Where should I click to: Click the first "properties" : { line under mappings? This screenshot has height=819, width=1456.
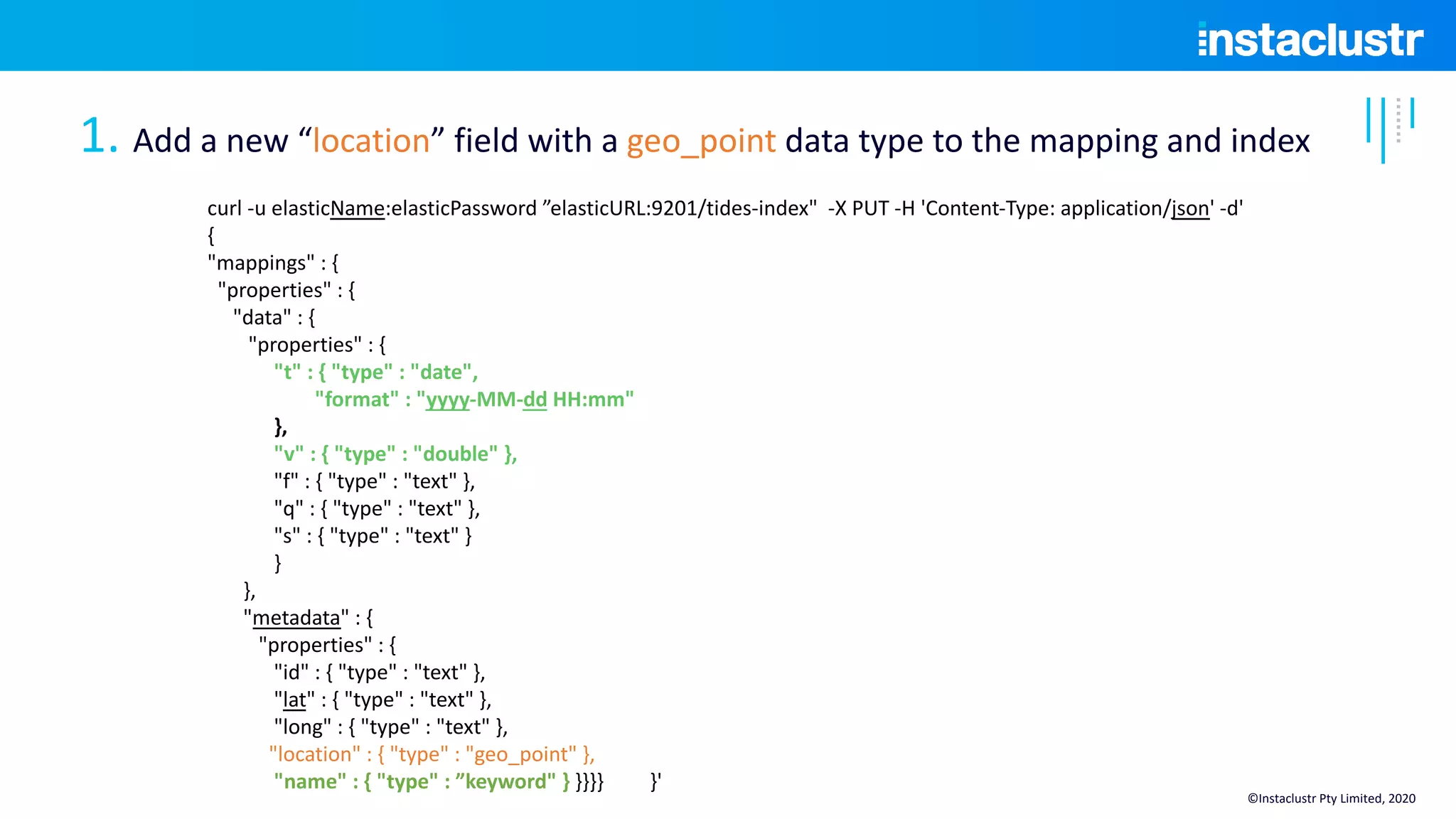pos(287,290)
